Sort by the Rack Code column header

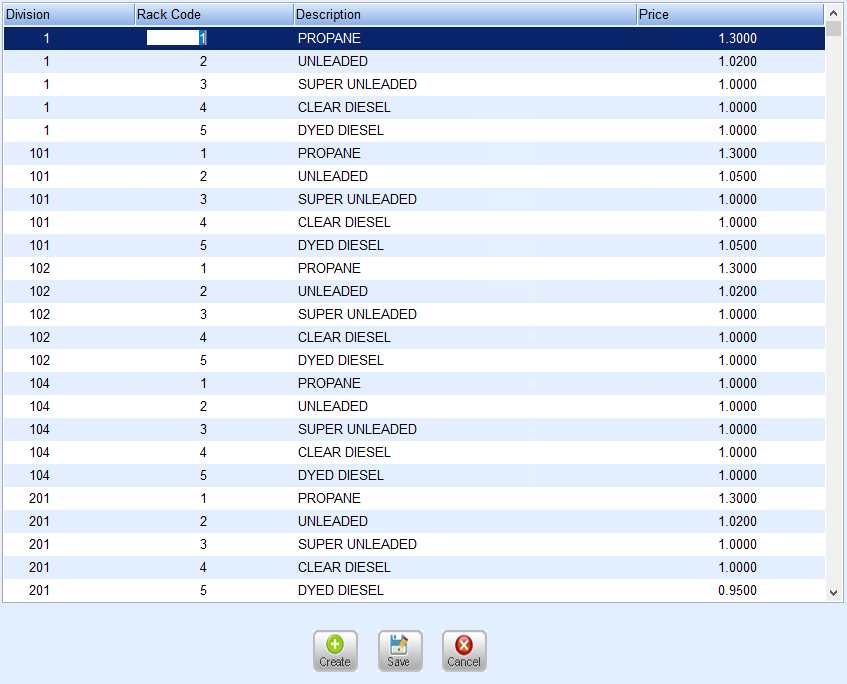point(214,15)
